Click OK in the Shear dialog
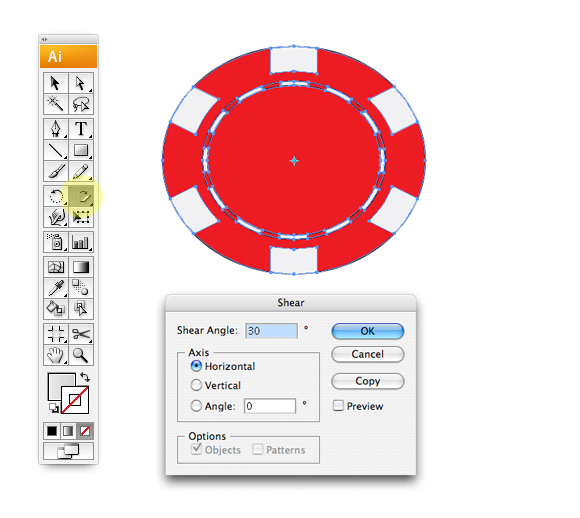This screenshot has height=518, width=580. click(x=368, y=331)
